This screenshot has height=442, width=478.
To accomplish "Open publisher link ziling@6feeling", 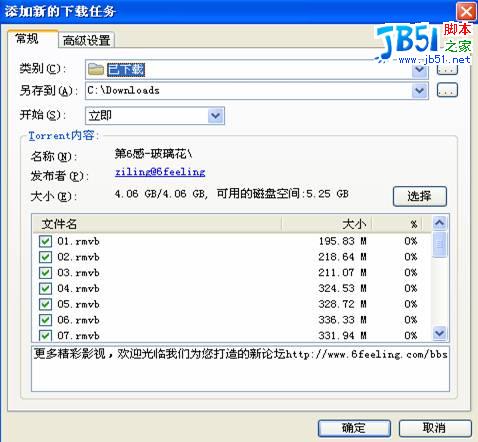I will [x=160, y=172].
